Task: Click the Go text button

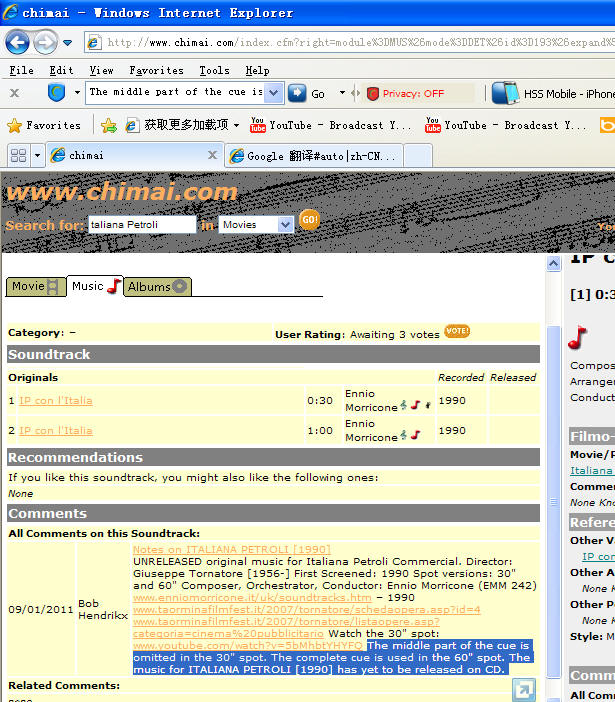Action: [318, 94]
